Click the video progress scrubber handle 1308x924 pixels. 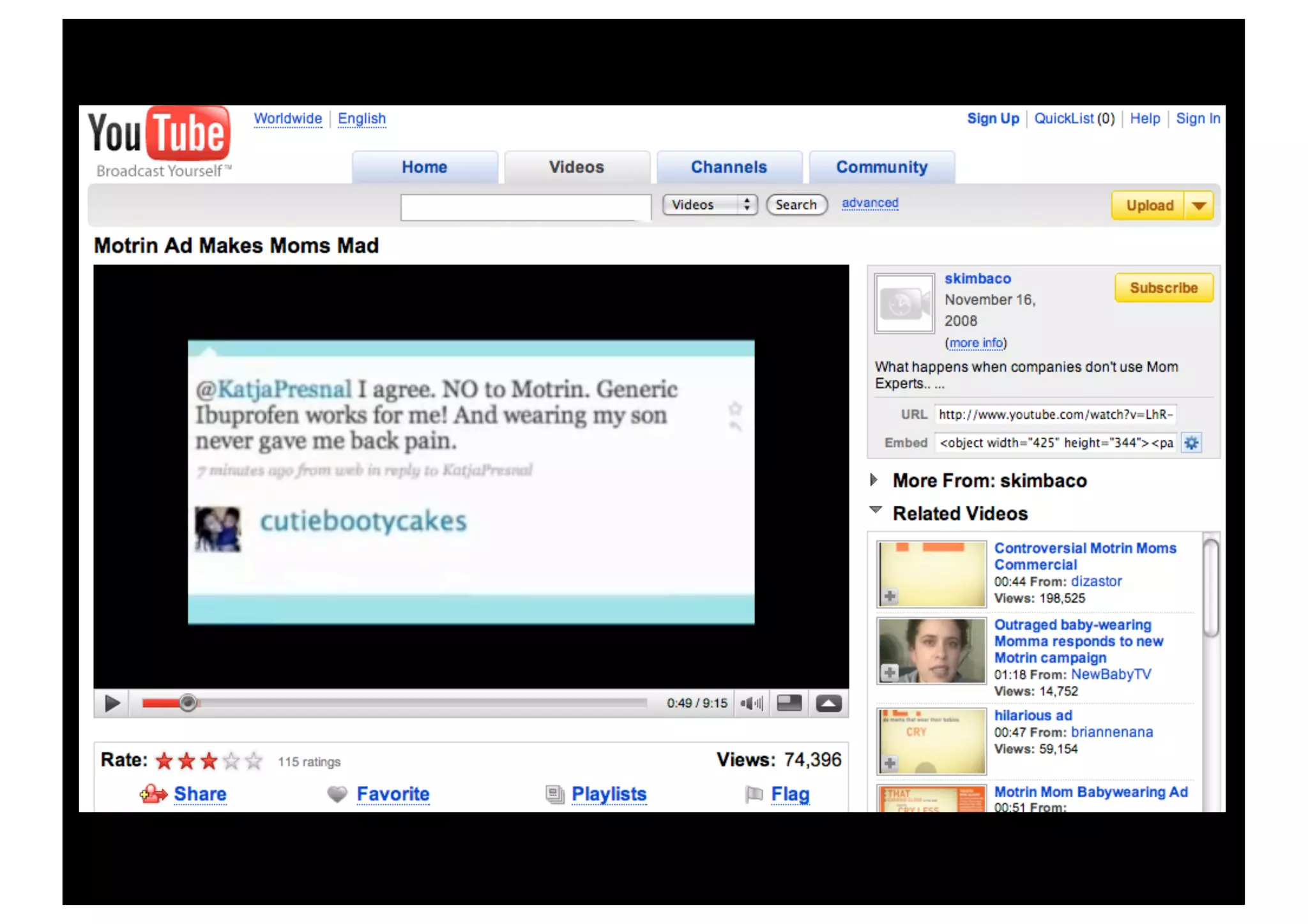click(188, 703)
